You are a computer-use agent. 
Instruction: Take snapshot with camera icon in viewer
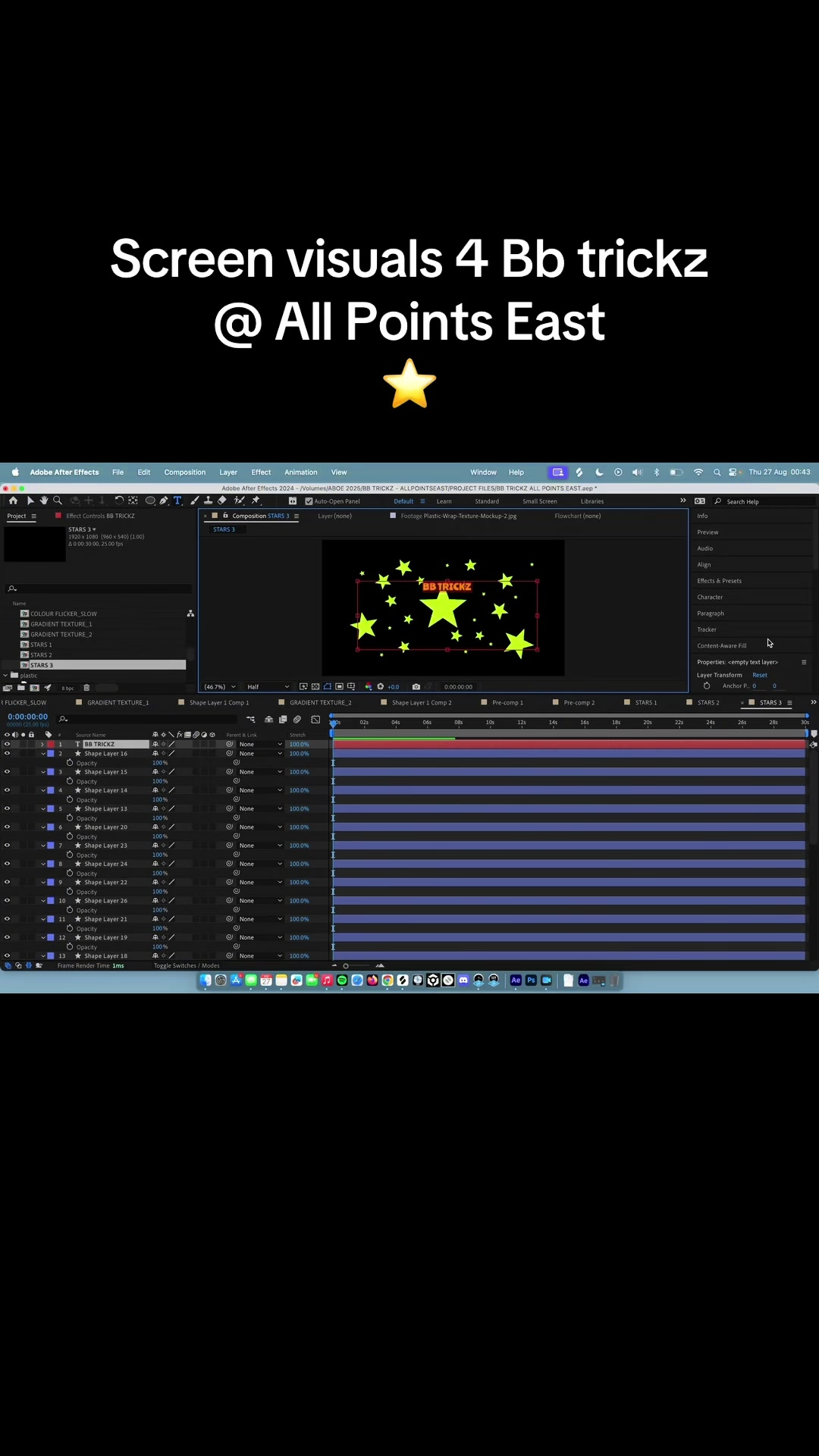pos(416,687)
